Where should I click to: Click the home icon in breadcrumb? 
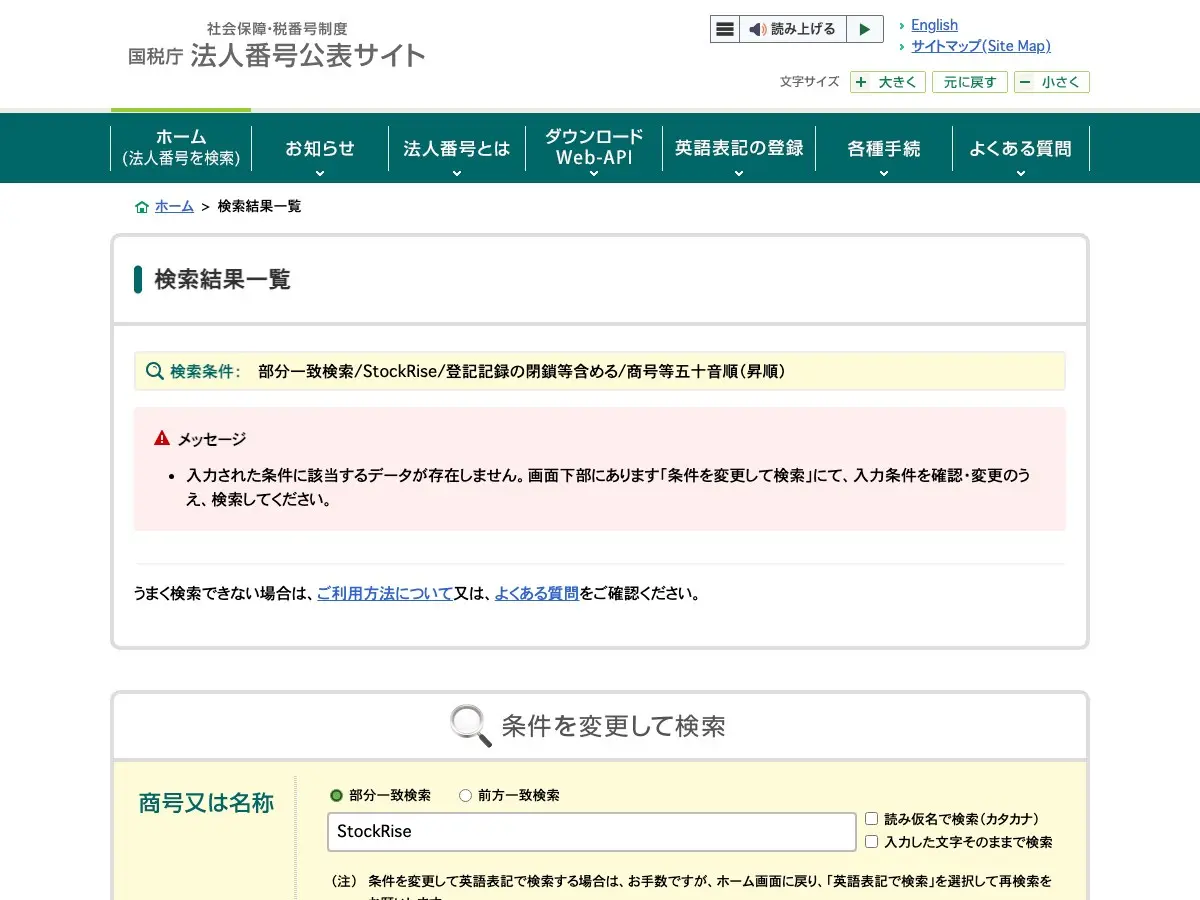142,207
